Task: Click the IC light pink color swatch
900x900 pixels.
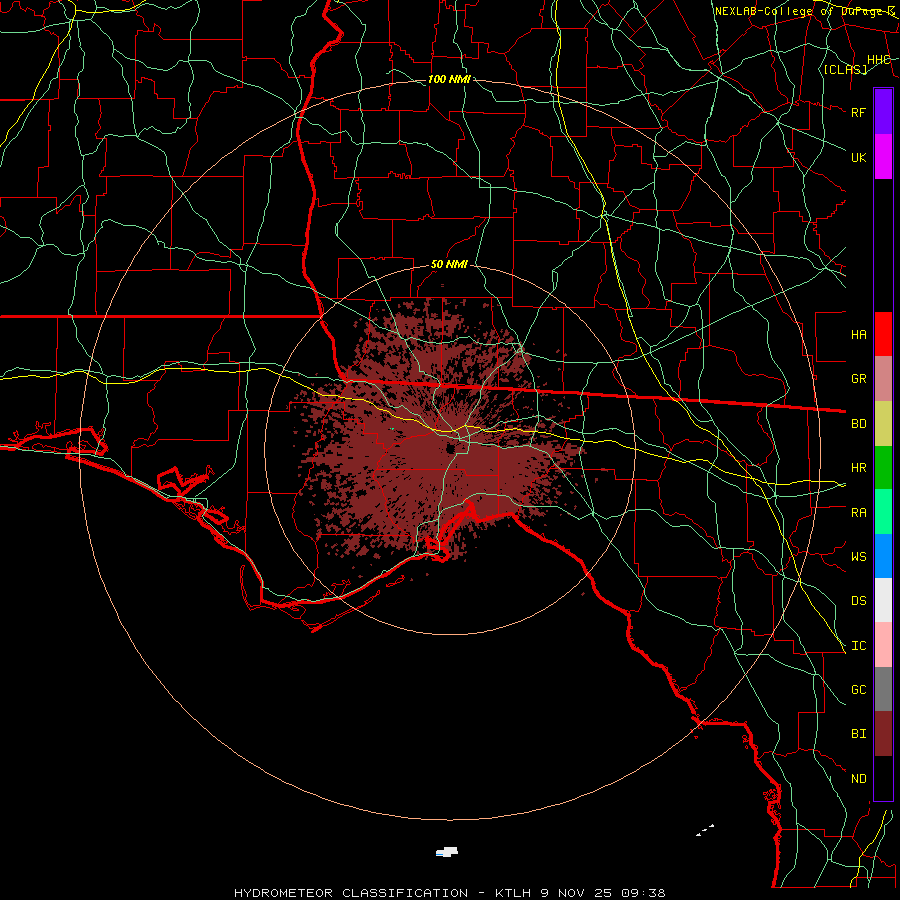Action: 883,645
